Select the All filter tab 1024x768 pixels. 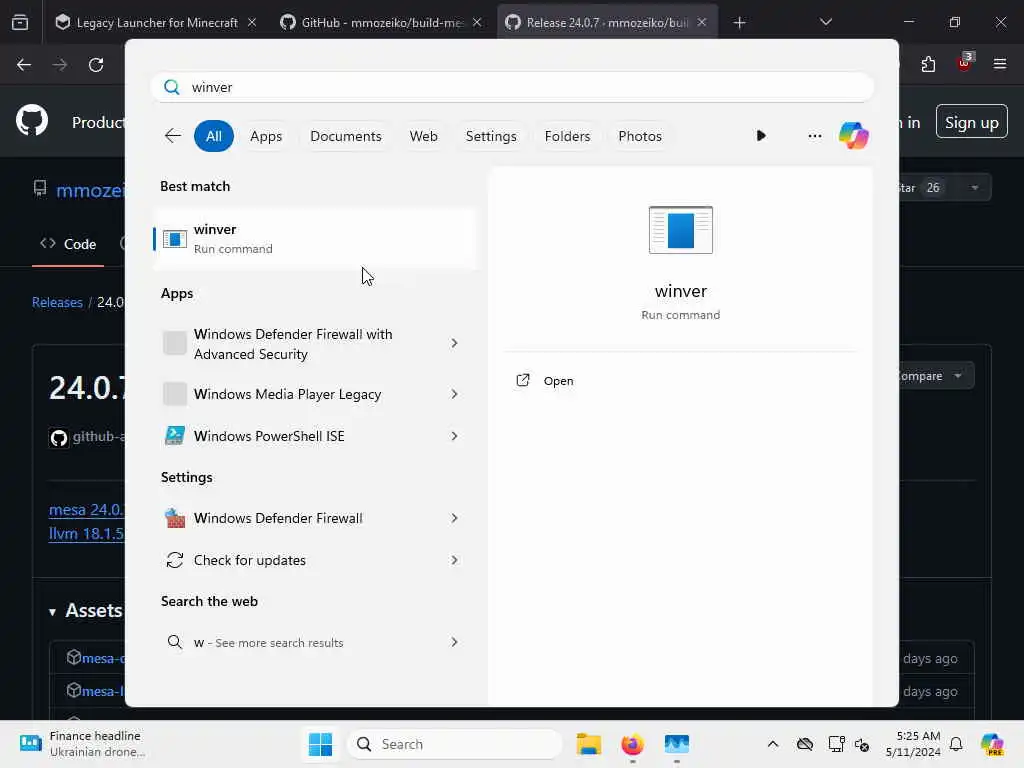[214, 136]
